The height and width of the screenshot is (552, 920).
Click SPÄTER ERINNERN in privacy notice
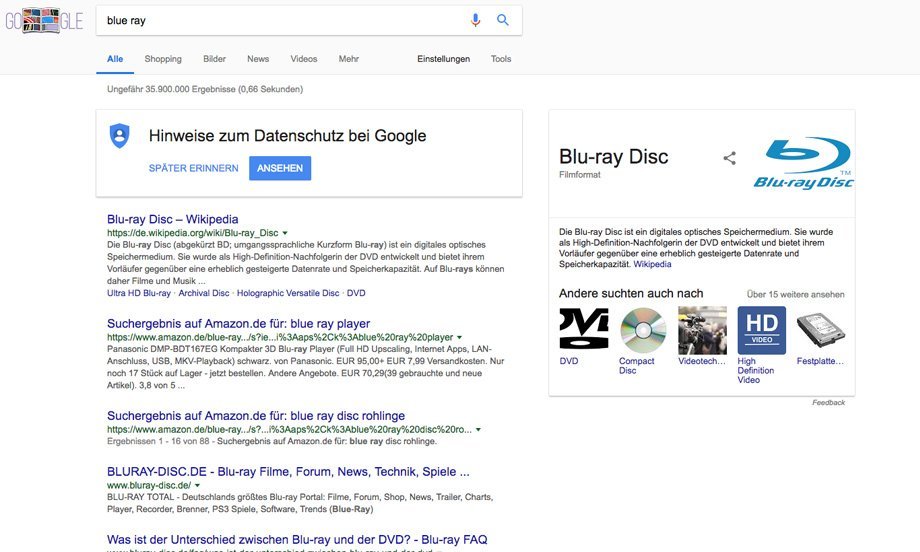click(194, 168)
